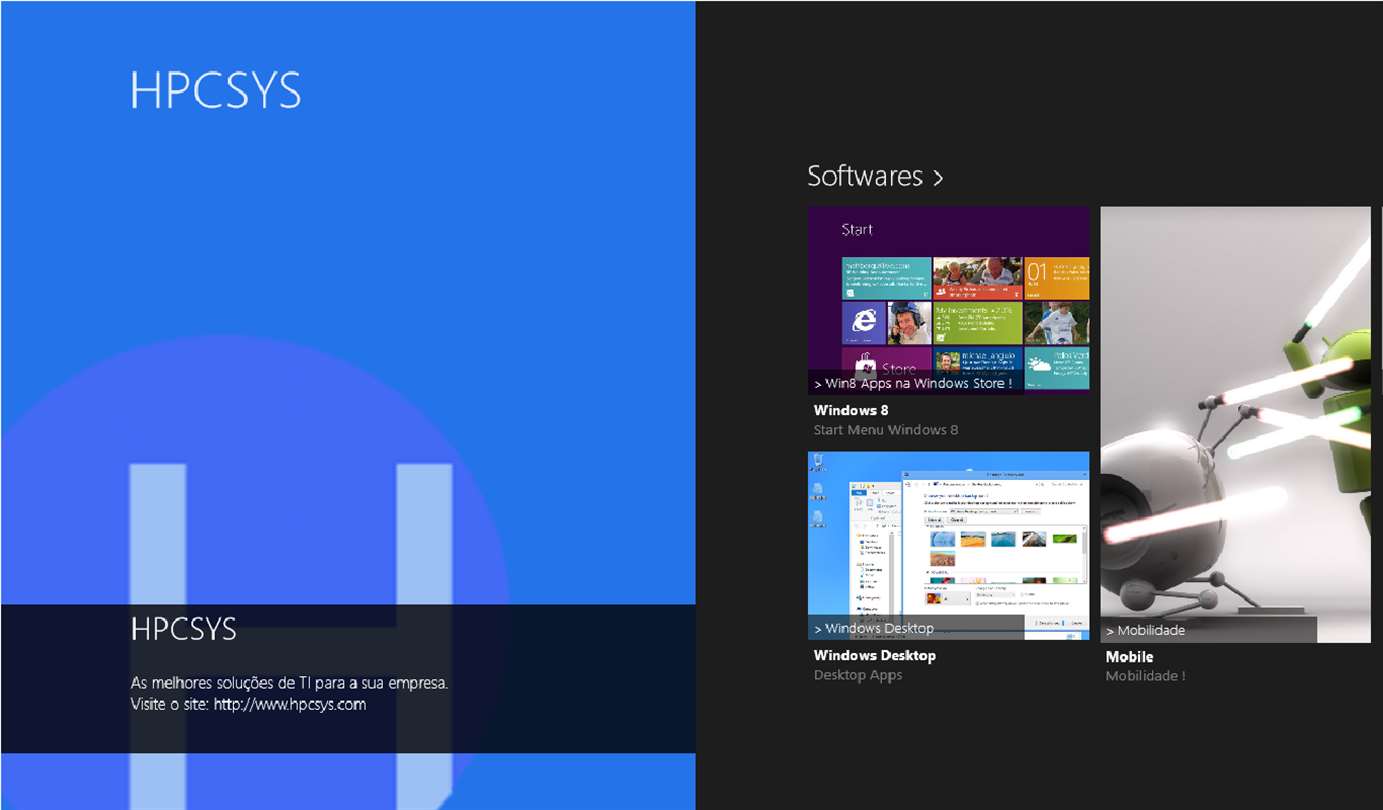
Task: Select the 'Mobilidade !' subtitle
Action: 1145,676
